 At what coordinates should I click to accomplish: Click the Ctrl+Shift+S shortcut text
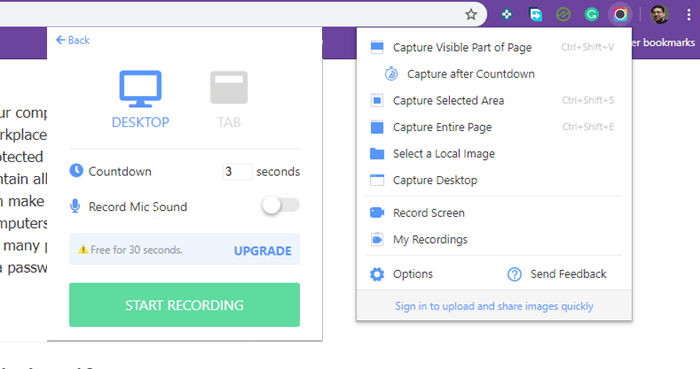coord(588,100)
